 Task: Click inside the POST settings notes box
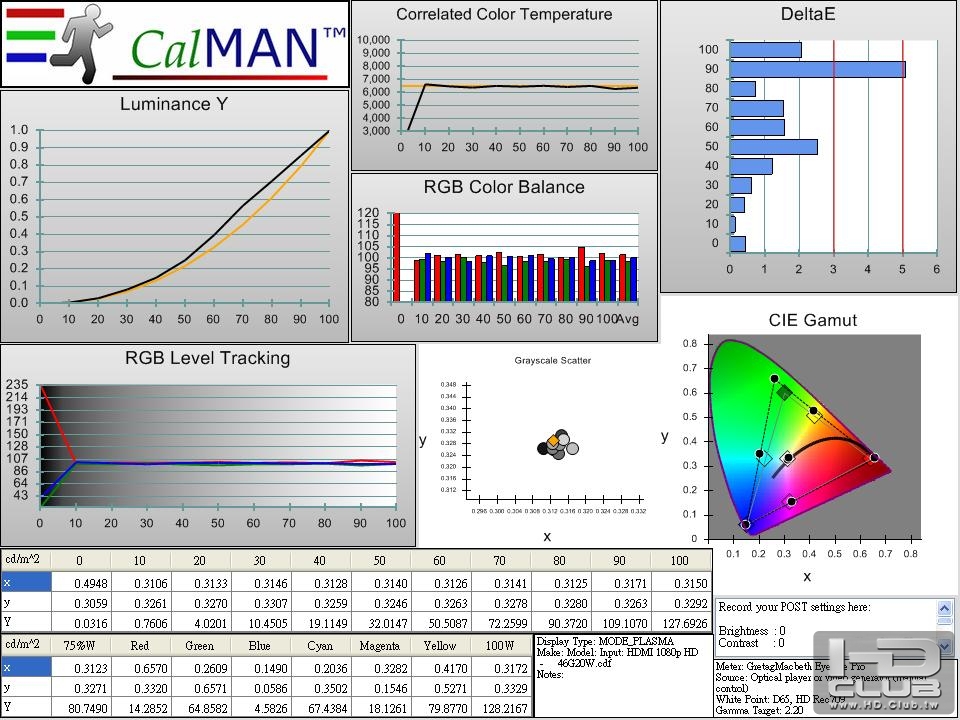pyautogui.click(x=827, y=627)
